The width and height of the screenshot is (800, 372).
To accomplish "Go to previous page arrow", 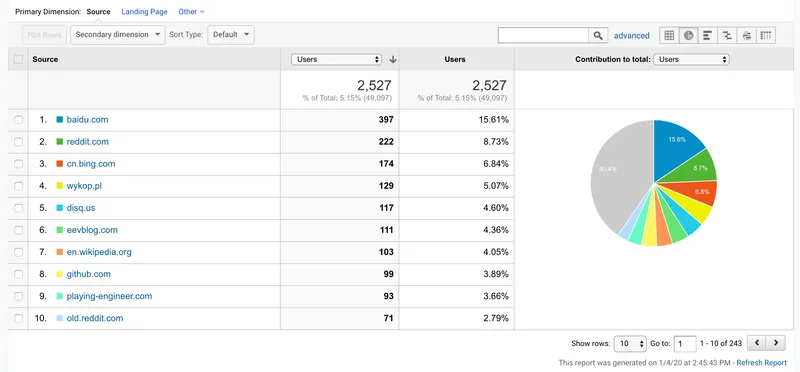I will pyautogui.click(x=757, y=343).
